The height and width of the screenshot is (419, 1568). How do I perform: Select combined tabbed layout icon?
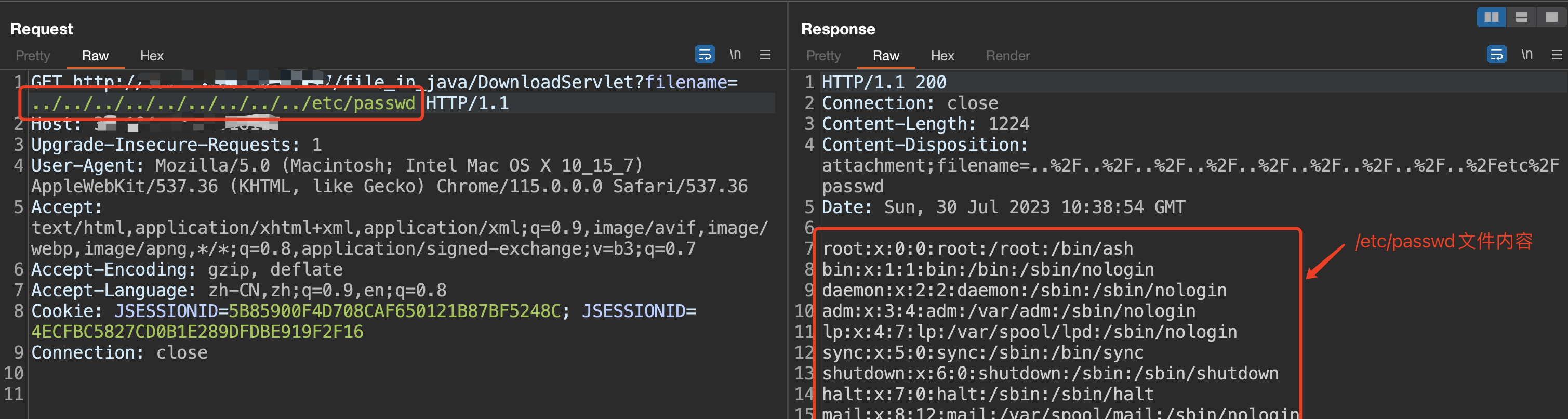click(x=1551, y=17)
